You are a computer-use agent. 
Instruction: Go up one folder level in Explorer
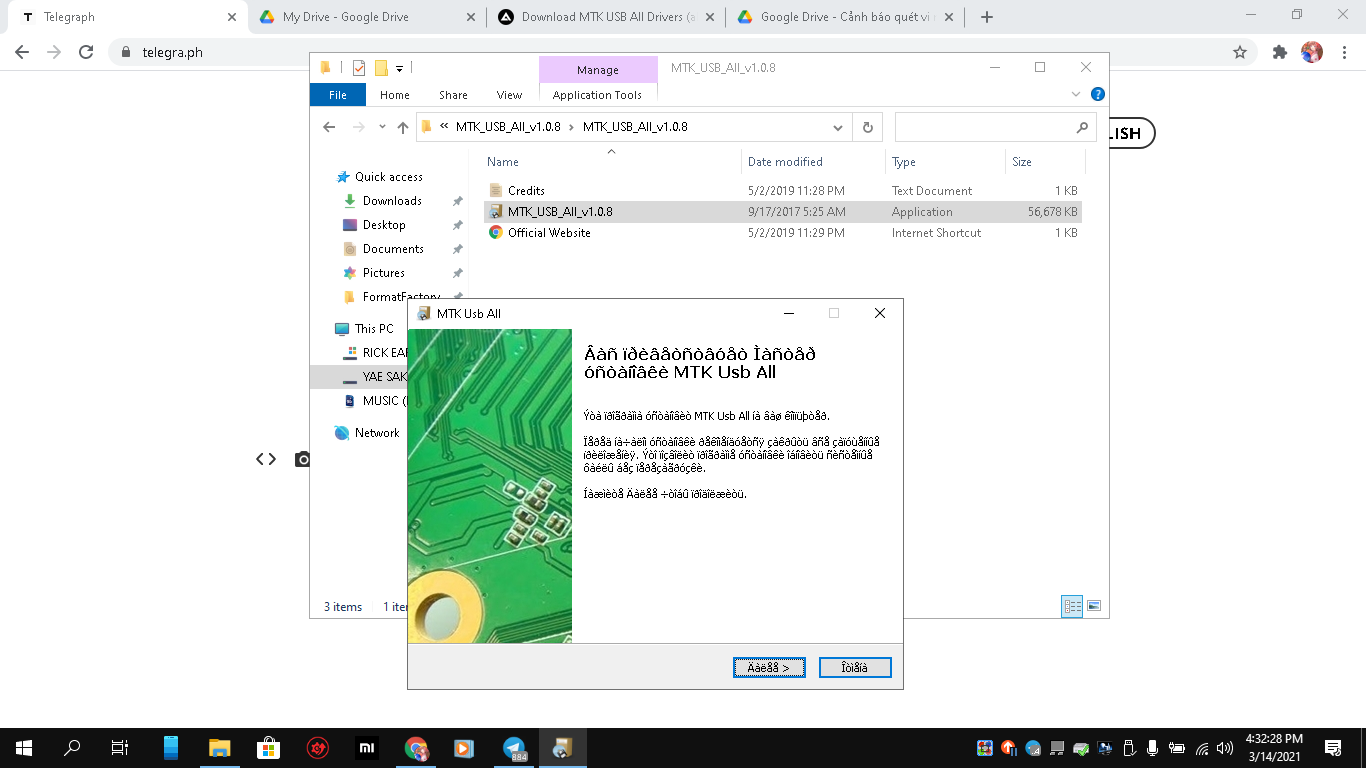tap(403, 127)
